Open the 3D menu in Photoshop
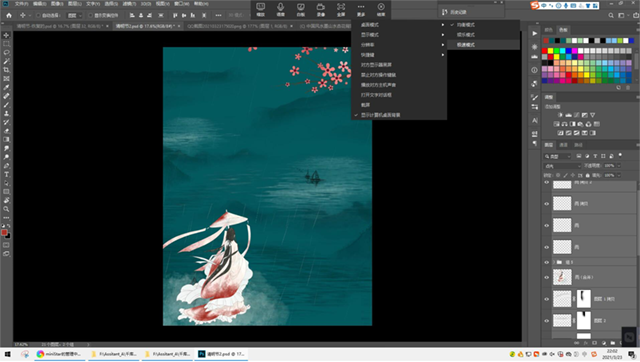The image size is (640, 362). 146,4
